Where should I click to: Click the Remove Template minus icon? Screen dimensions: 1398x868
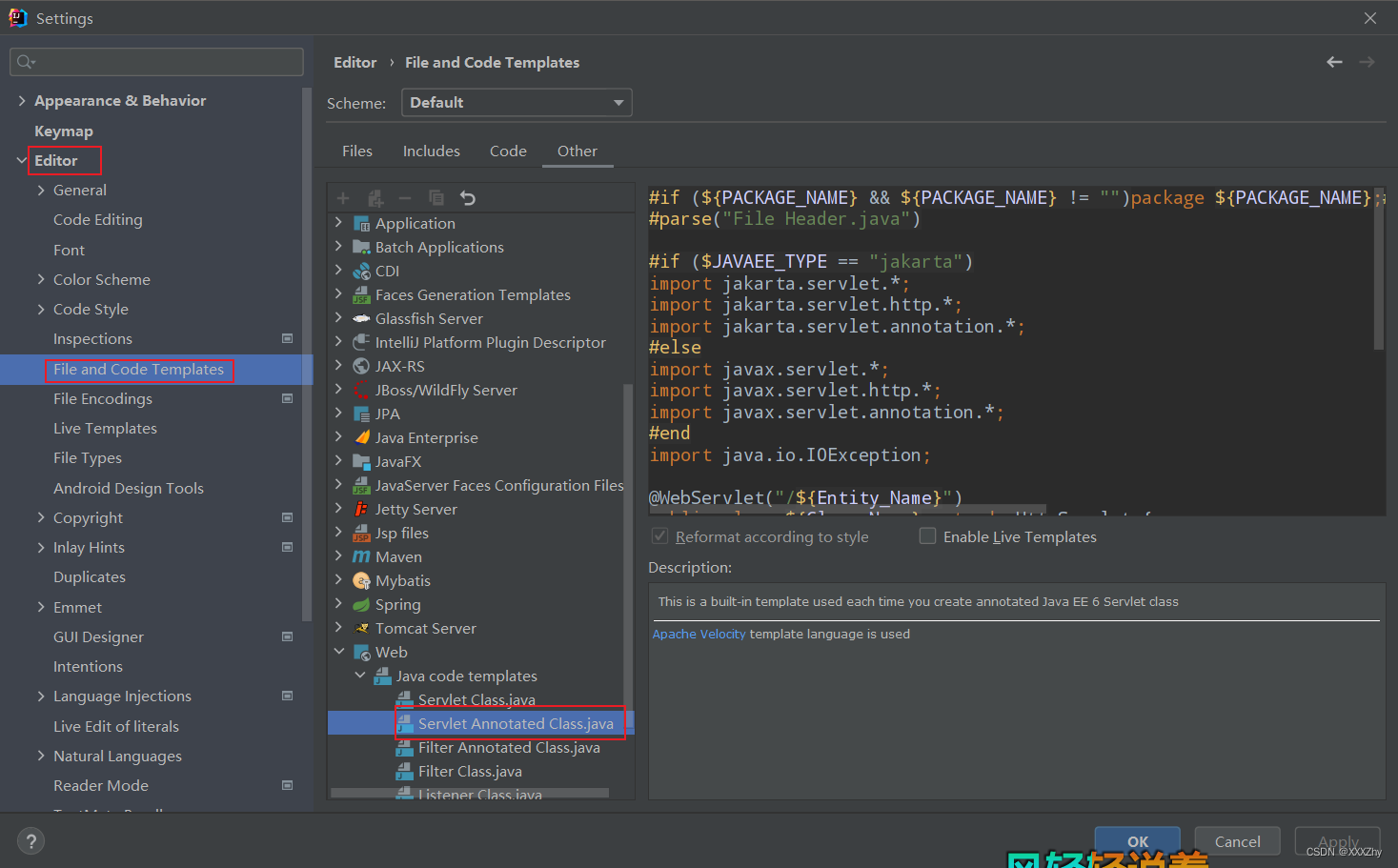pos(404,197)
